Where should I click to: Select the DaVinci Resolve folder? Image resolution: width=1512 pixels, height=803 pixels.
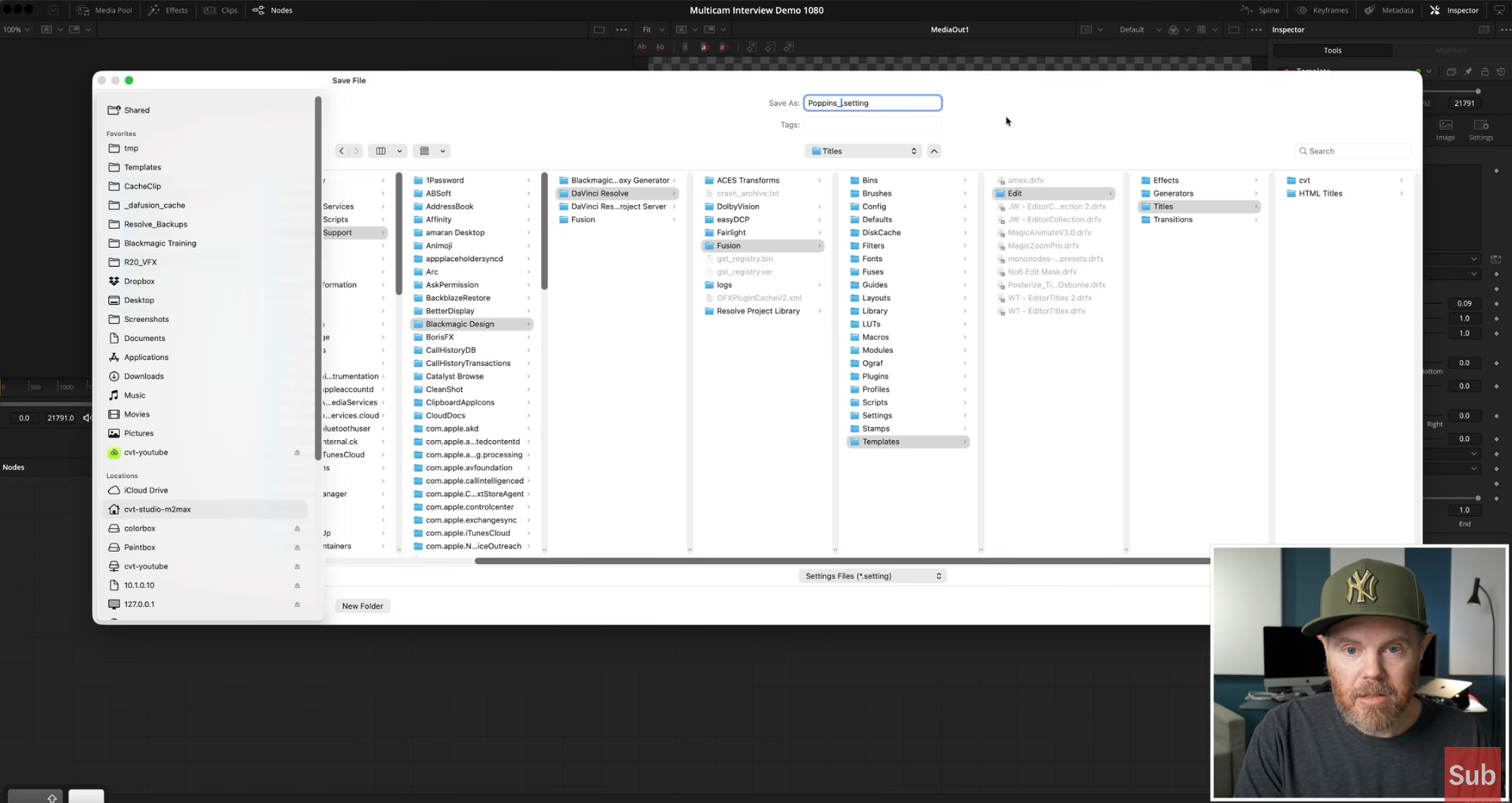(x=617, y=194)
